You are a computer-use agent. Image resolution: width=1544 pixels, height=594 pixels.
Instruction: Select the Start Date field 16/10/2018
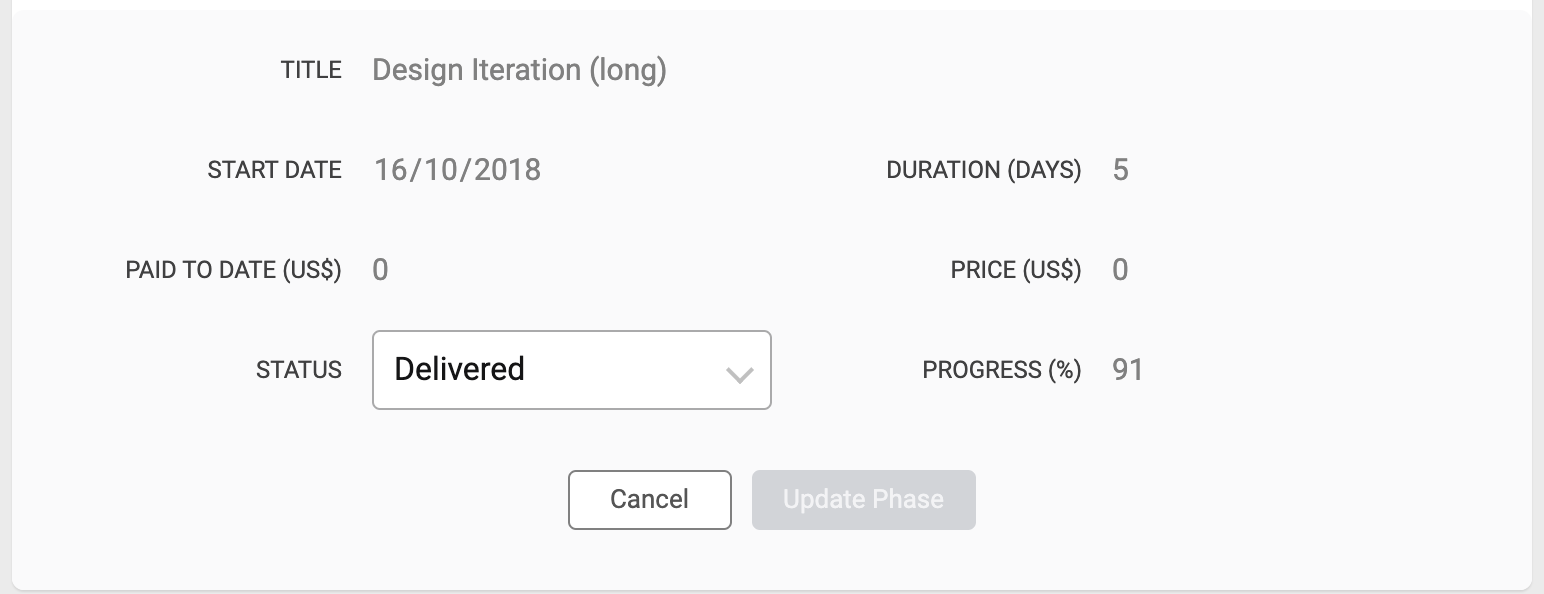[457, 170]
